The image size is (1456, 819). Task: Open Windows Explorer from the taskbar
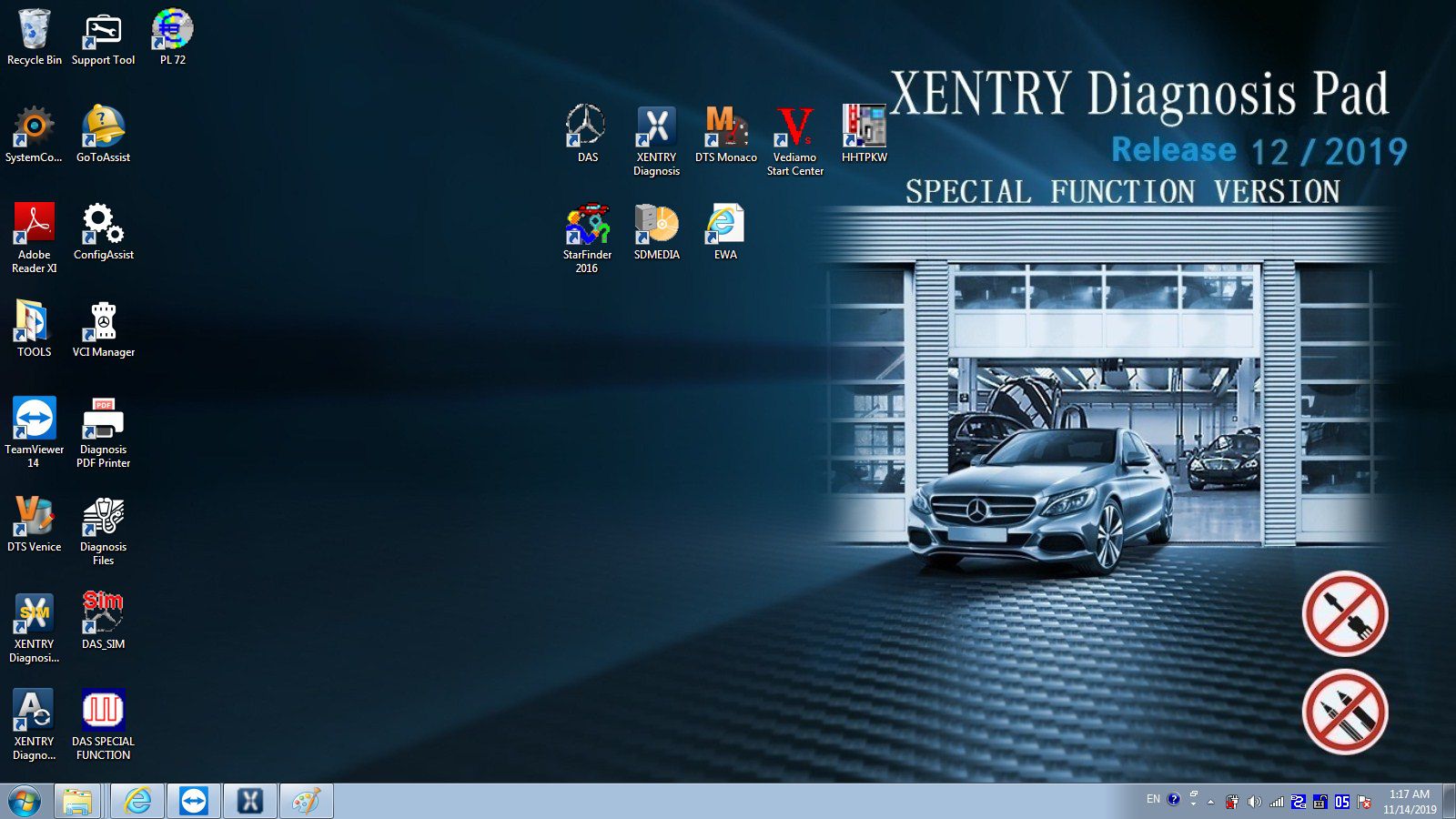coord(78,801)
